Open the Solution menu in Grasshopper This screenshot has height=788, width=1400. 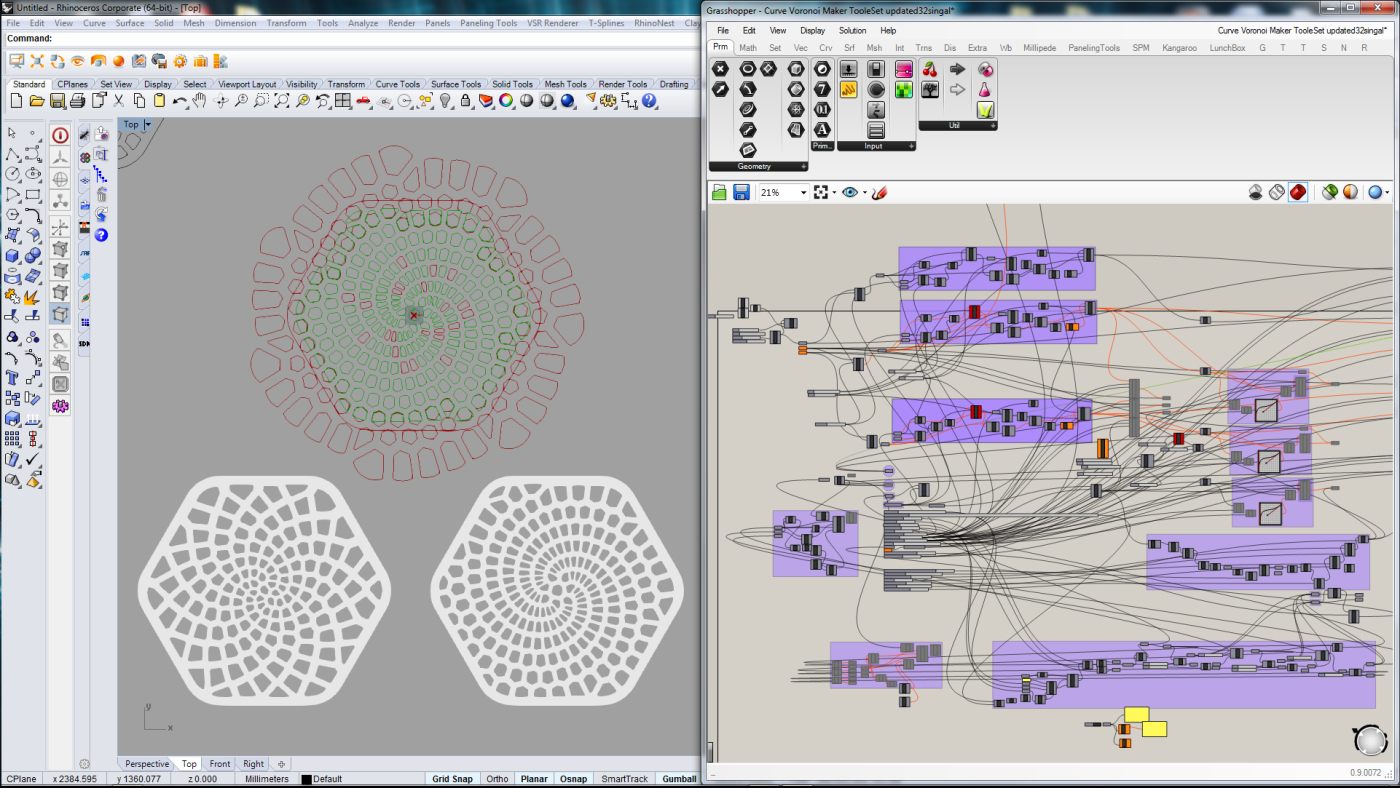(x=852, y=30)
